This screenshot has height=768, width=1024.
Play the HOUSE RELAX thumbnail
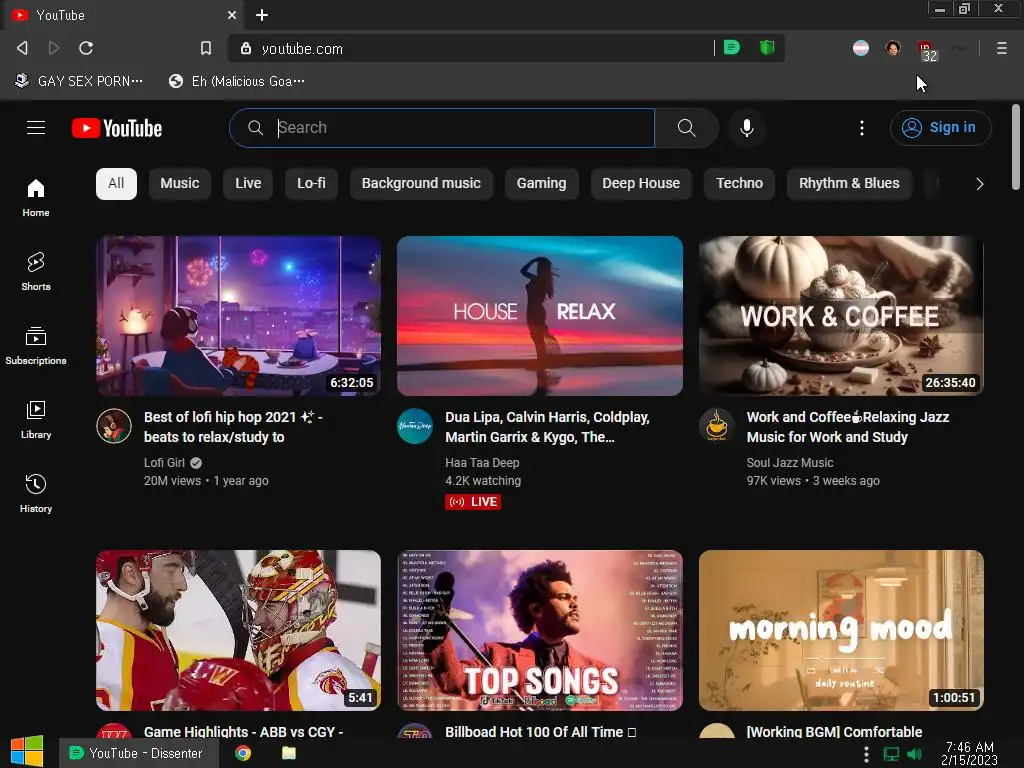[x=540, y=316]
